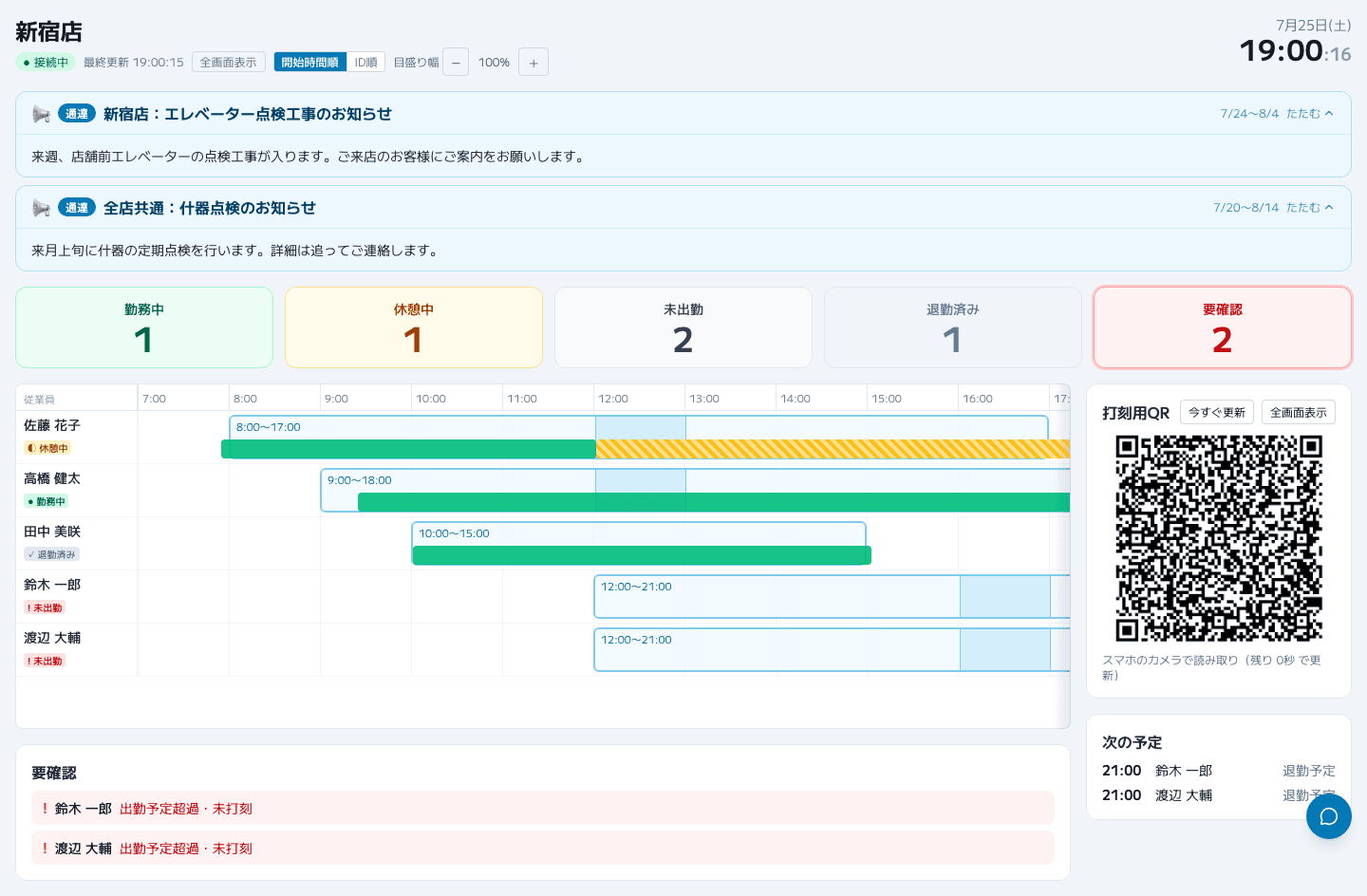Viewport: 1367px width, 896px height.
Task: Click the 通達 tag on 全店共通 notice
Action: click(77, 208)
